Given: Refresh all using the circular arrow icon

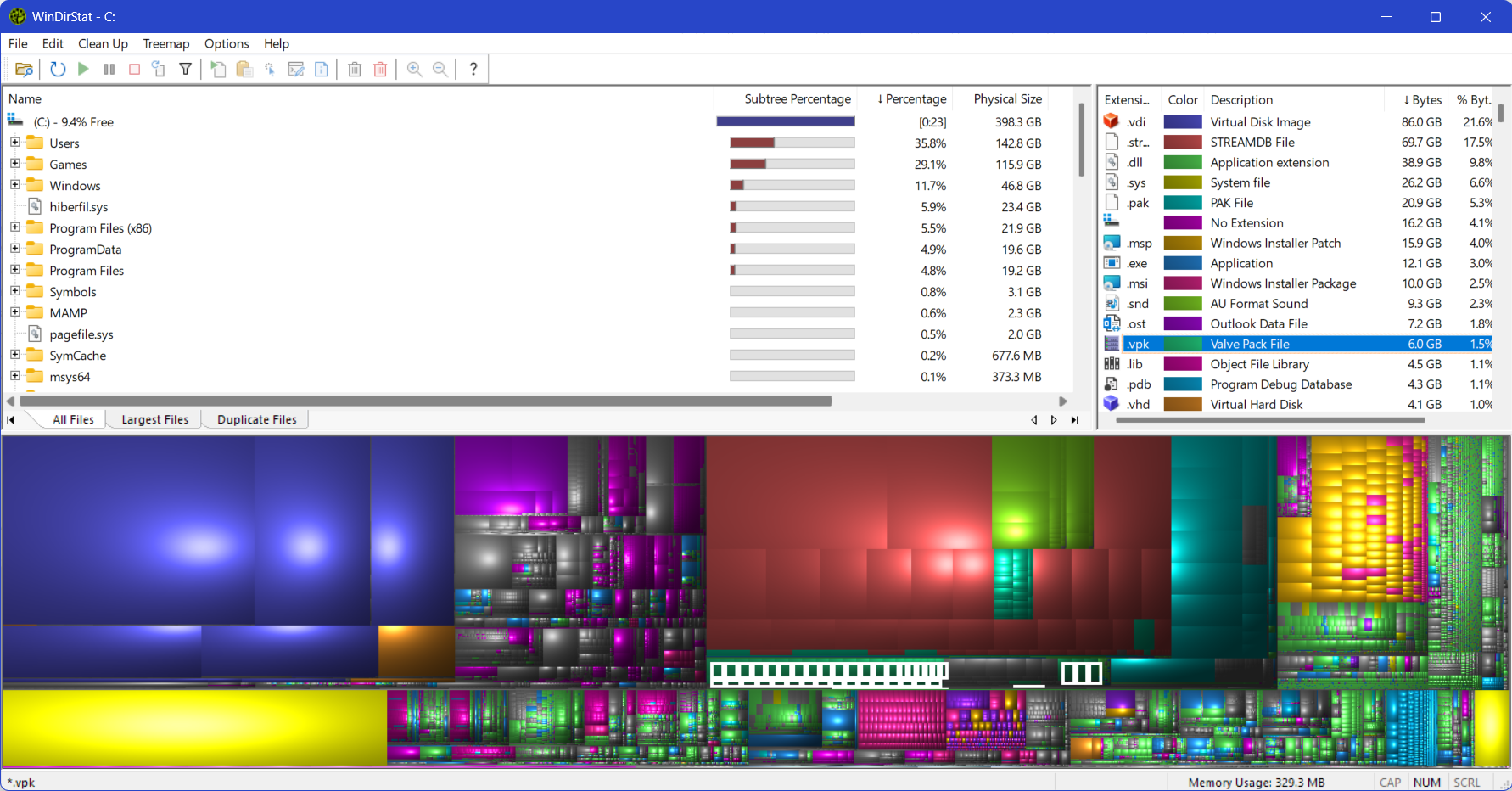Looking at the screenshot, I should click(x=58, y=70).
